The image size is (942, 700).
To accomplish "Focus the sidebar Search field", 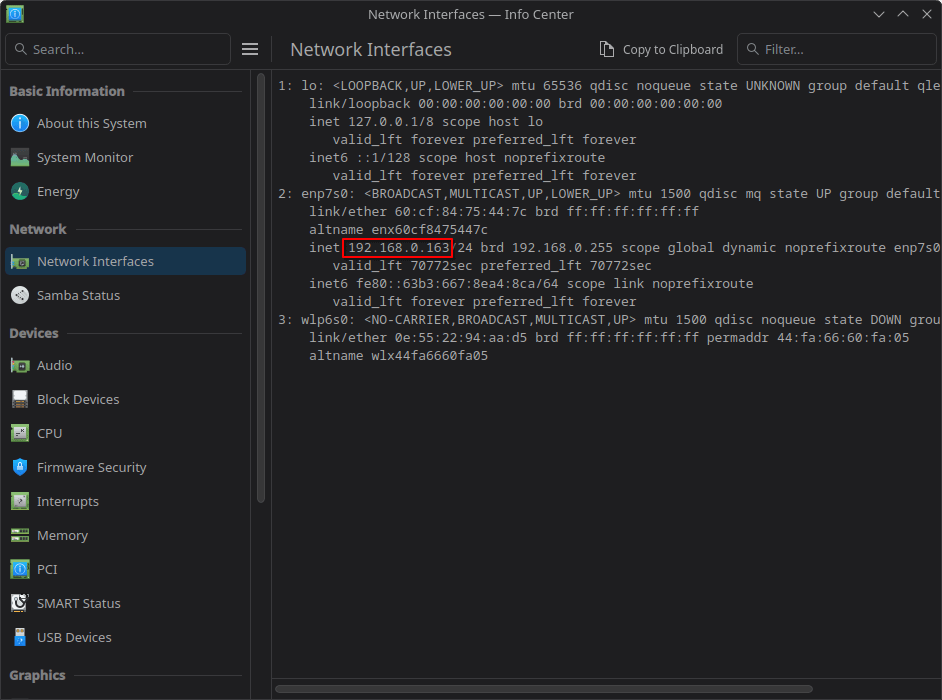I will 118,49.
